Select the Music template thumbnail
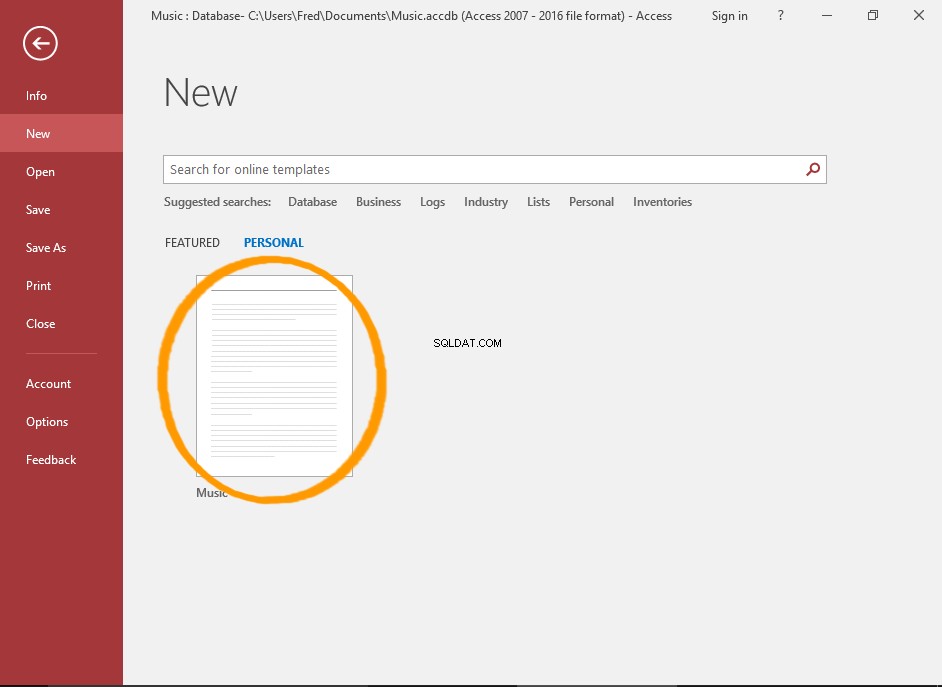942x687 pixels. 275,376
